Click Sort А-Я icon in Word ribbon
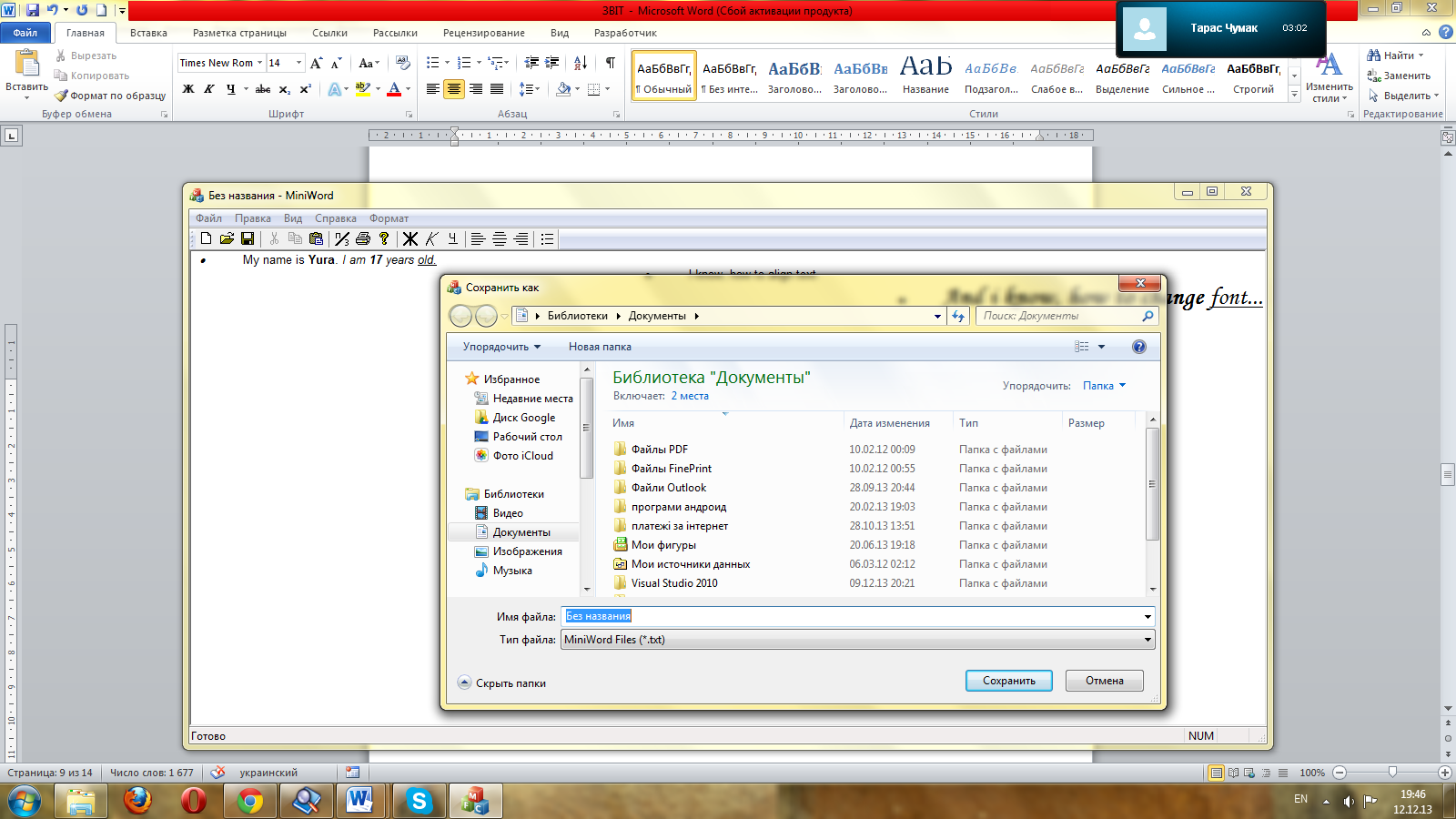This screenshot has width=1456, height=819. click(x=581, y=63)
